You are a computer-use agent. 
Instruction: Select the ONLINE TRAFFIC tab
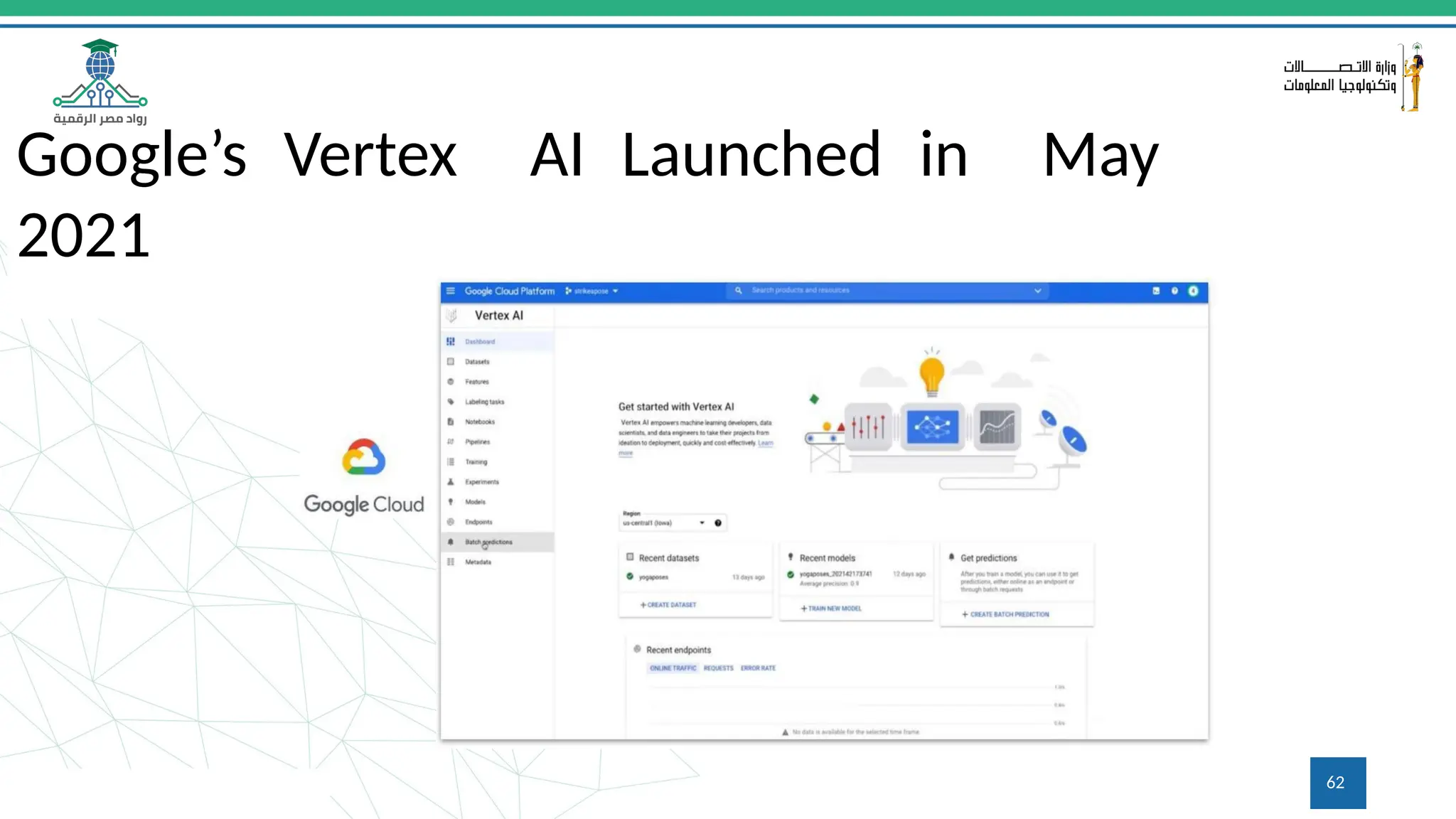tap(673, 668)
